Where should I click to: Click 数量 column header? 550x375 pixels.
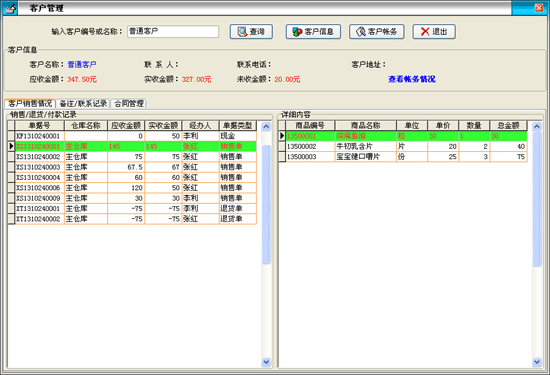point(474,126)
